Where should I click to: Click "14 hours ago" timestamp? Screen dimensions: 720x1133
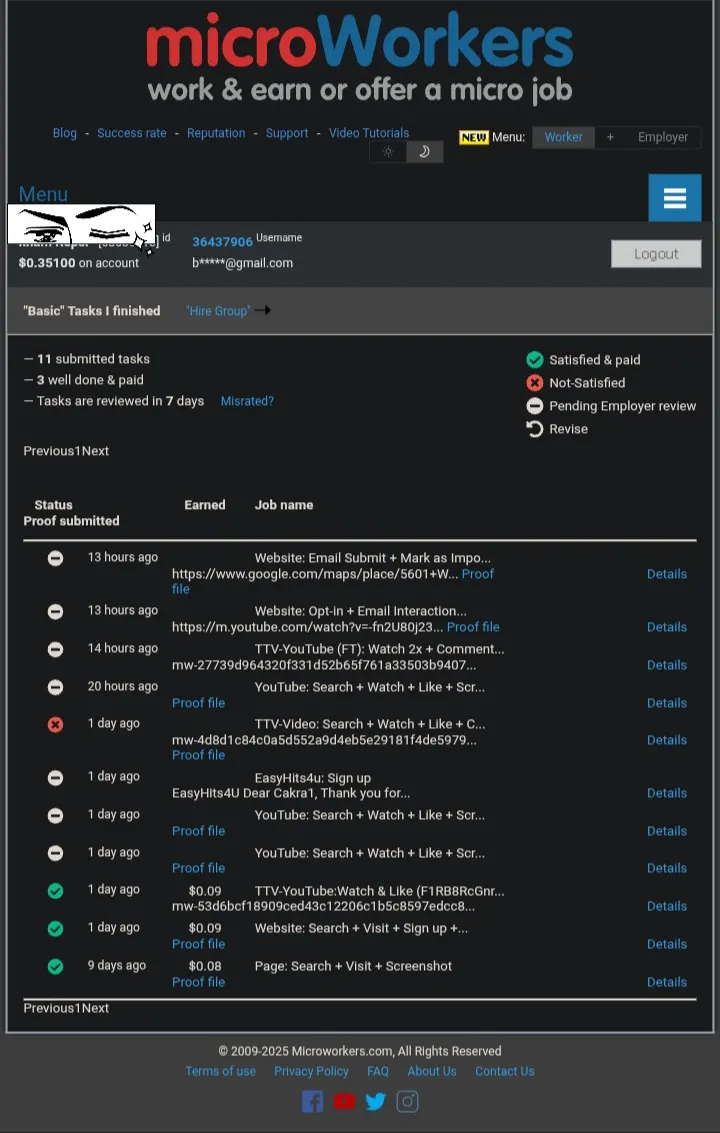123,648
